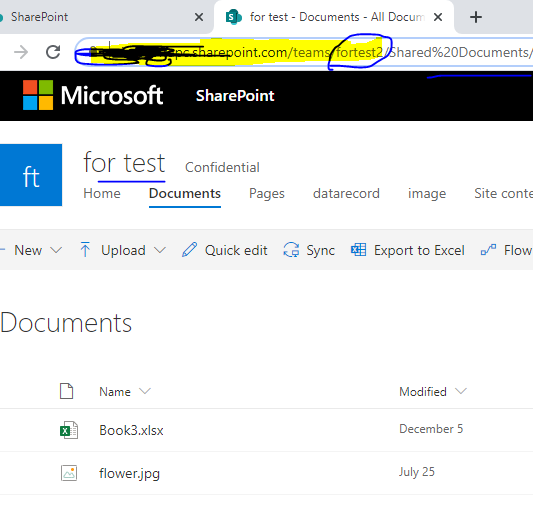Click the Confidential classification label
Viewport: 533px width, 522px height.
[222, 167]
